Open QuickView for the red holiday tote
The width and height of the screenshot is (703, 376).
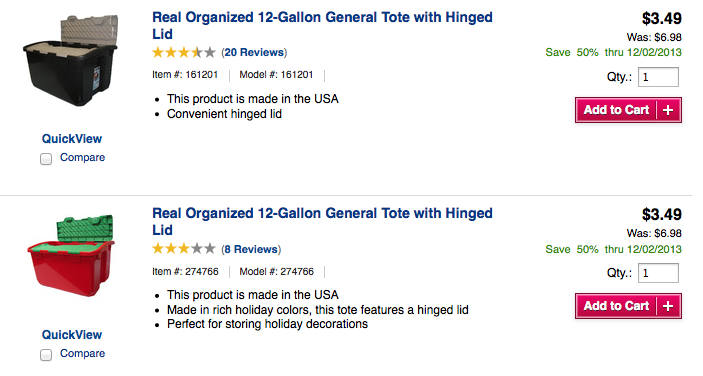72,335
